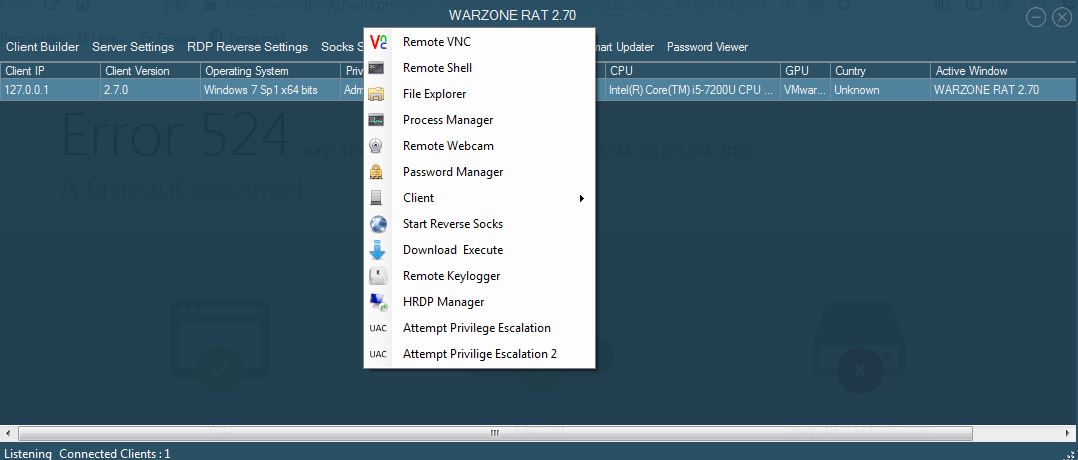Sort by the Client IP column header
This screenshot has height=460, width=1078.
point(50,71)
